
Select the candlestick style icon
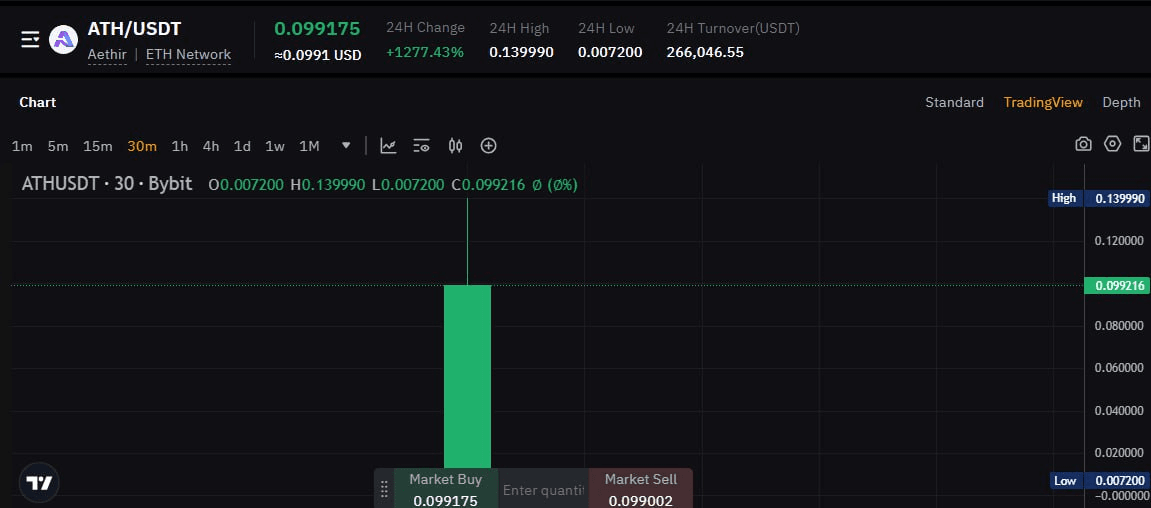[x=455, y=146]
